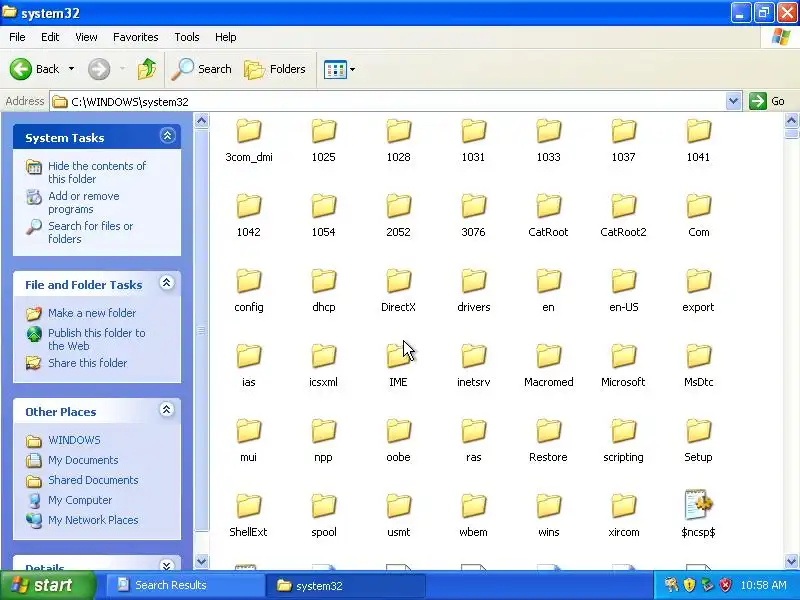
Task: Select the spool folder icon
Action: click(323, 507)
